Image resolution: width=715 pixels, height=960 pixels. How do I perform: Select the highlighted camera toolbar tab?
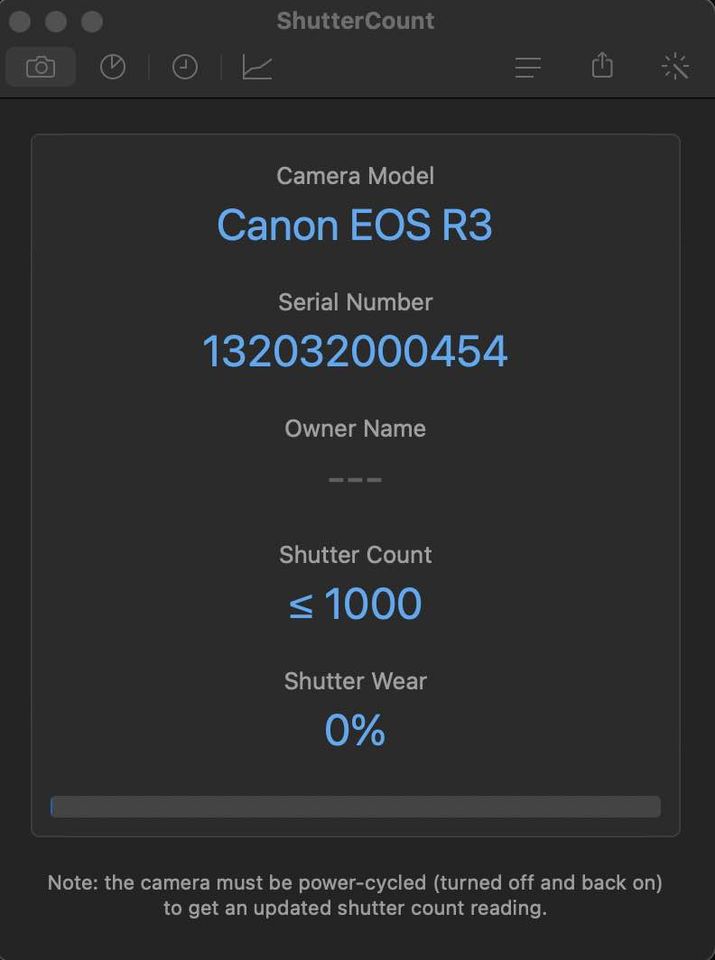click(40, 67)
